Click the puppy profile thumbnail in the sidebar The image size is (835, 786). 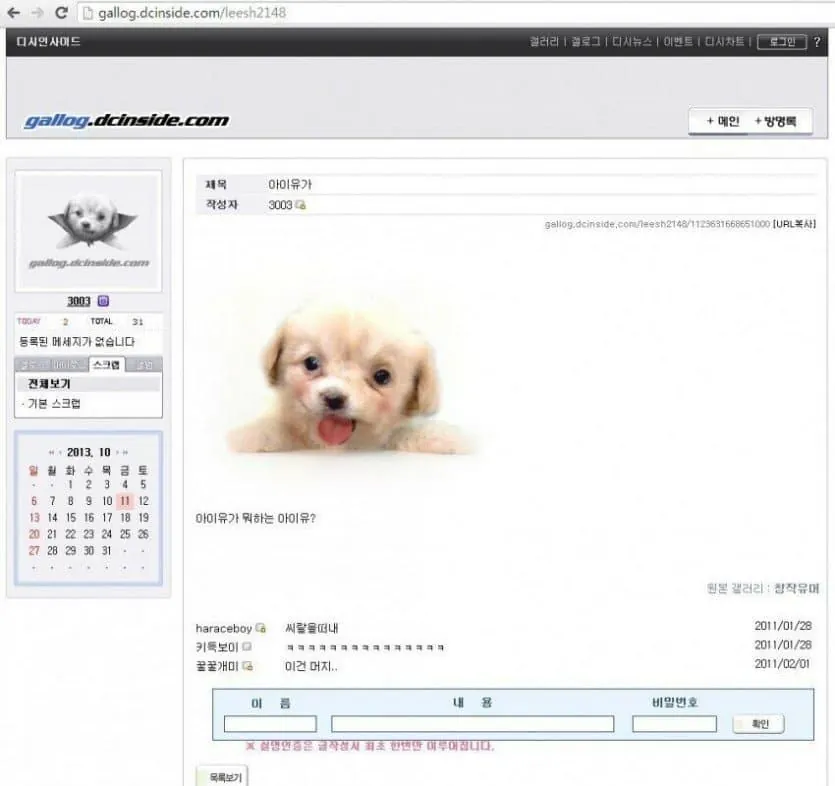[88, 228]
